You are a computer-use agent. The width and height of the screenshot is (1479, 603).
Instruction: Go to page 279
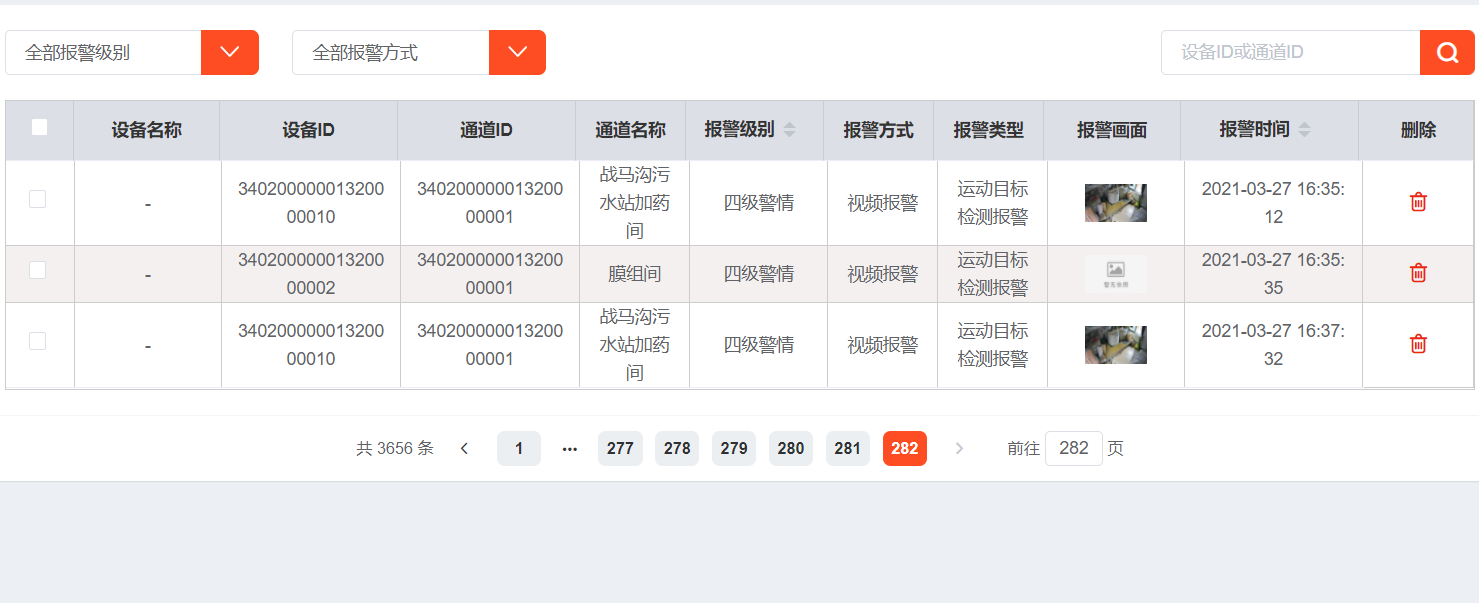(734, 448)
